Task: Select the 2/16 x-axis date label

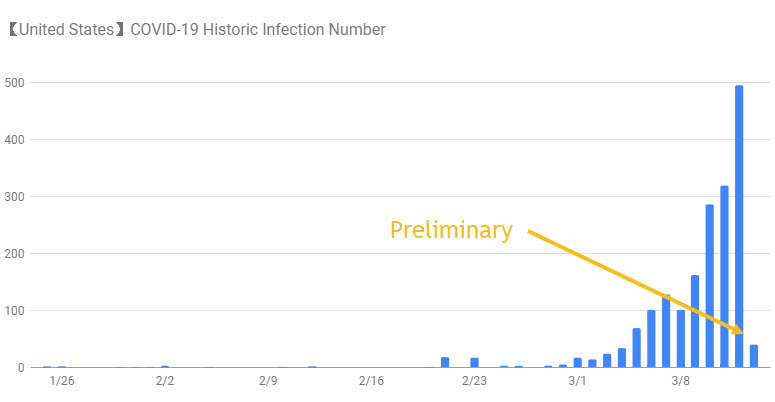Action: [371, 381]
